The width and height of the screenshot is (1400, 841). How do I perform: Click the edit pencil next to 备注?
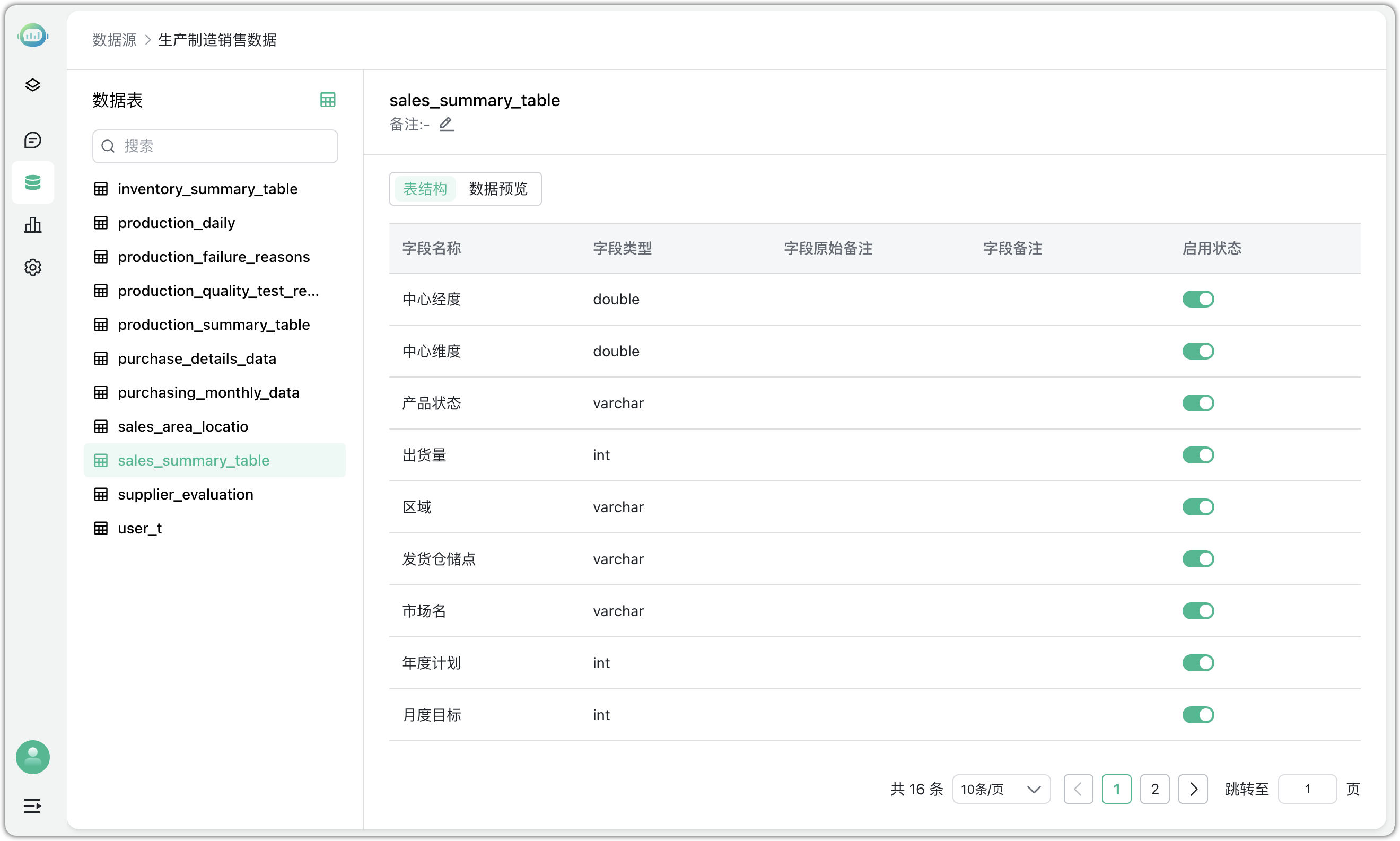[447, 124]
